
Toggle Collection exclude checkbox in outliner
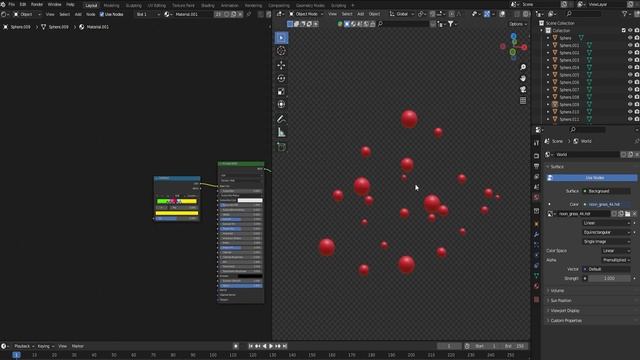click(624, 31)
